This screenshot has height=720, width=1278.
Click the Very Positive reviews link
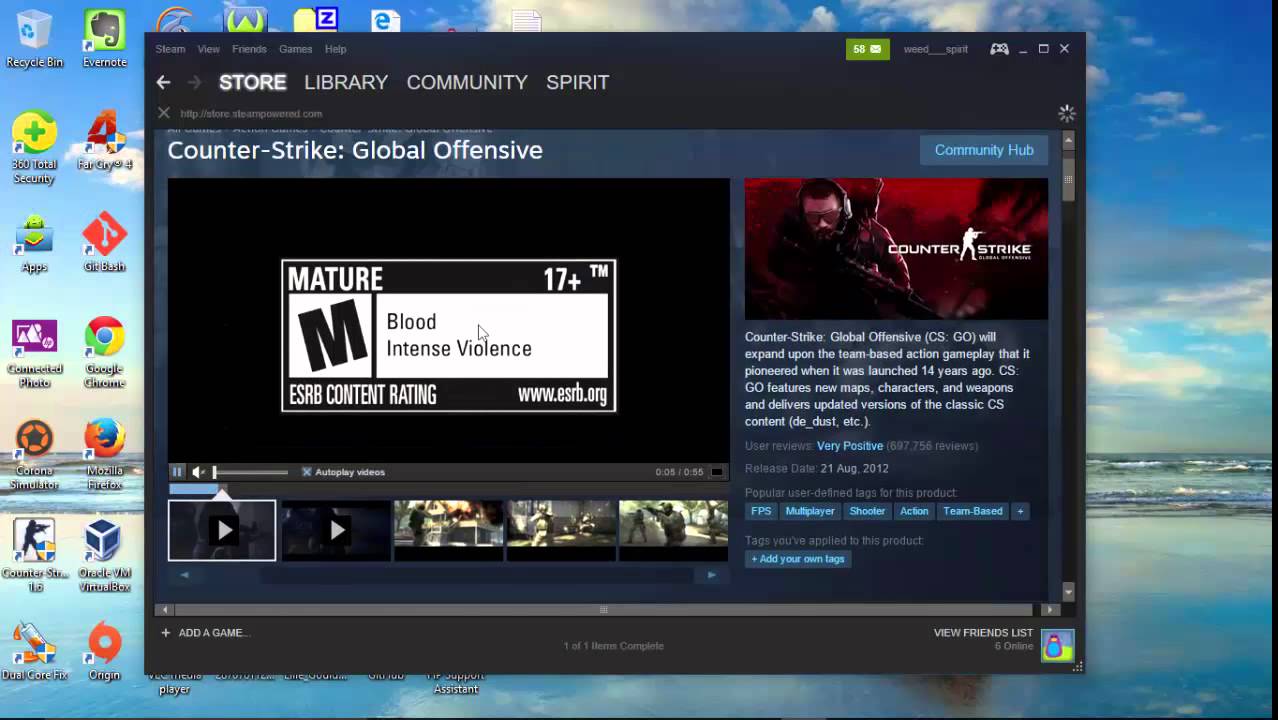pyautogui.click(x=850, y=446)
